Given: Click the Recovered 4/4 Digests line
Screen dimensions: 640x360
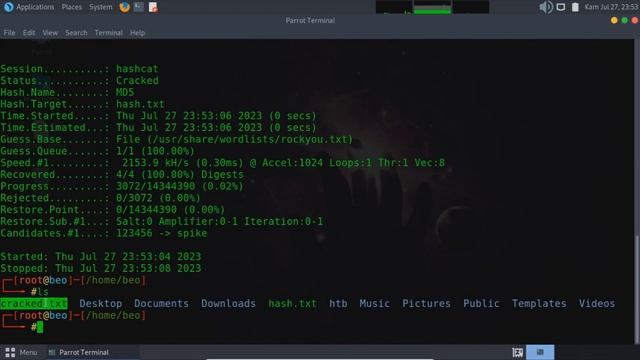Looking at the screenshot, I should click(x=122, y=175).
